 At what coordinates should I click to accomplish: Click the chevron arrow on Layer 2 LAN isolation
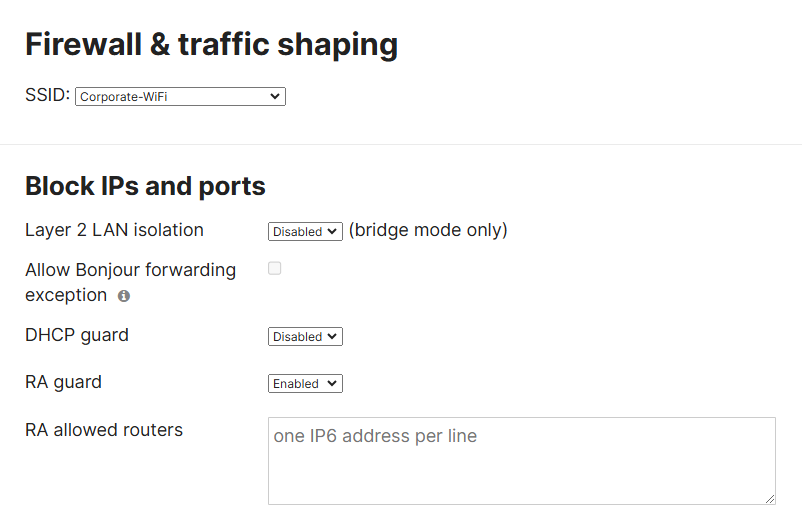pyautogui.click(x=332, y=231)
